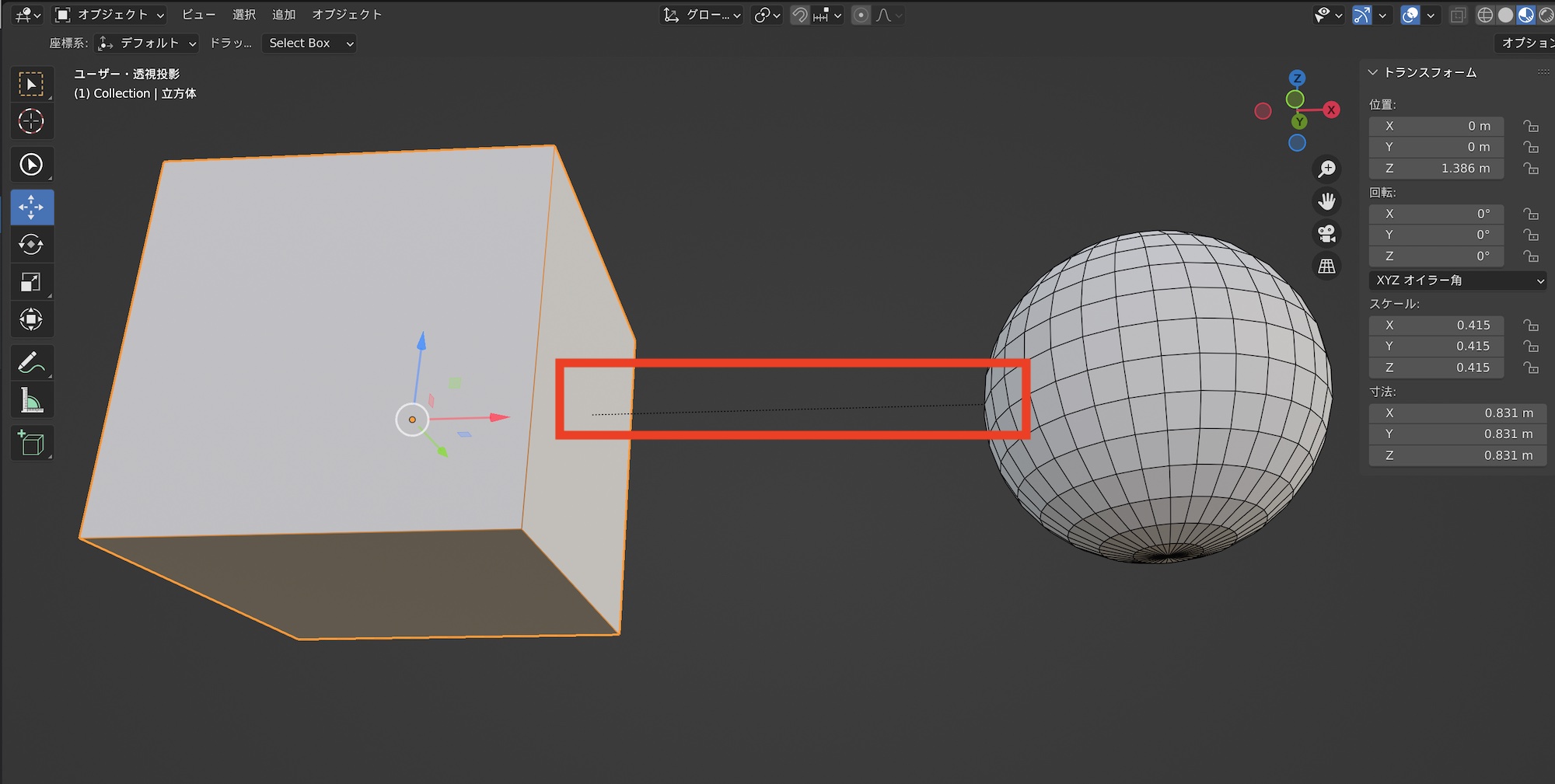Click the Position Z 1.386 m field

tap(1435, 169)
